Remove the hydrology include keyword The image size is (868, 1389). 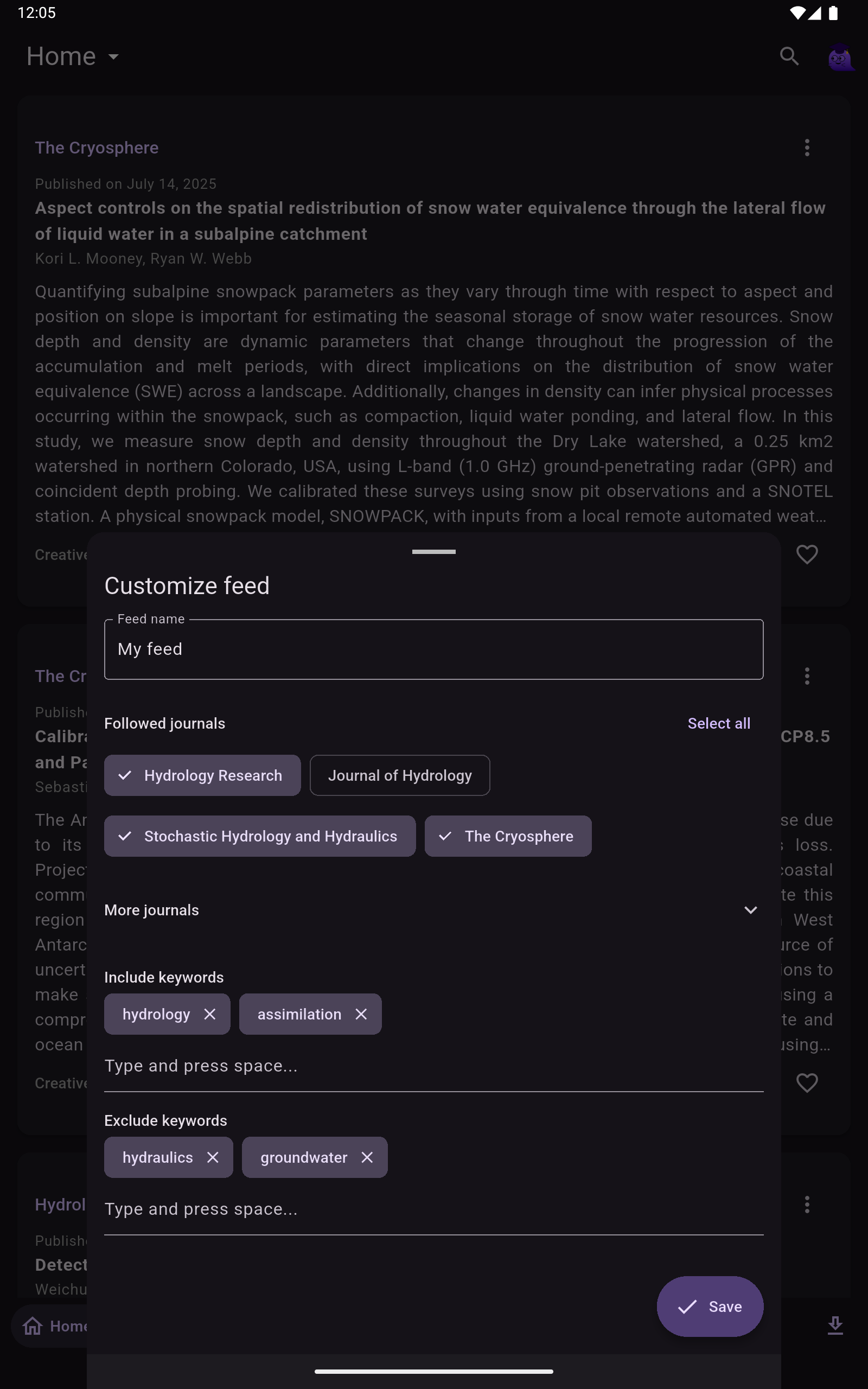pyautogui.click(x=209, y=1014)
